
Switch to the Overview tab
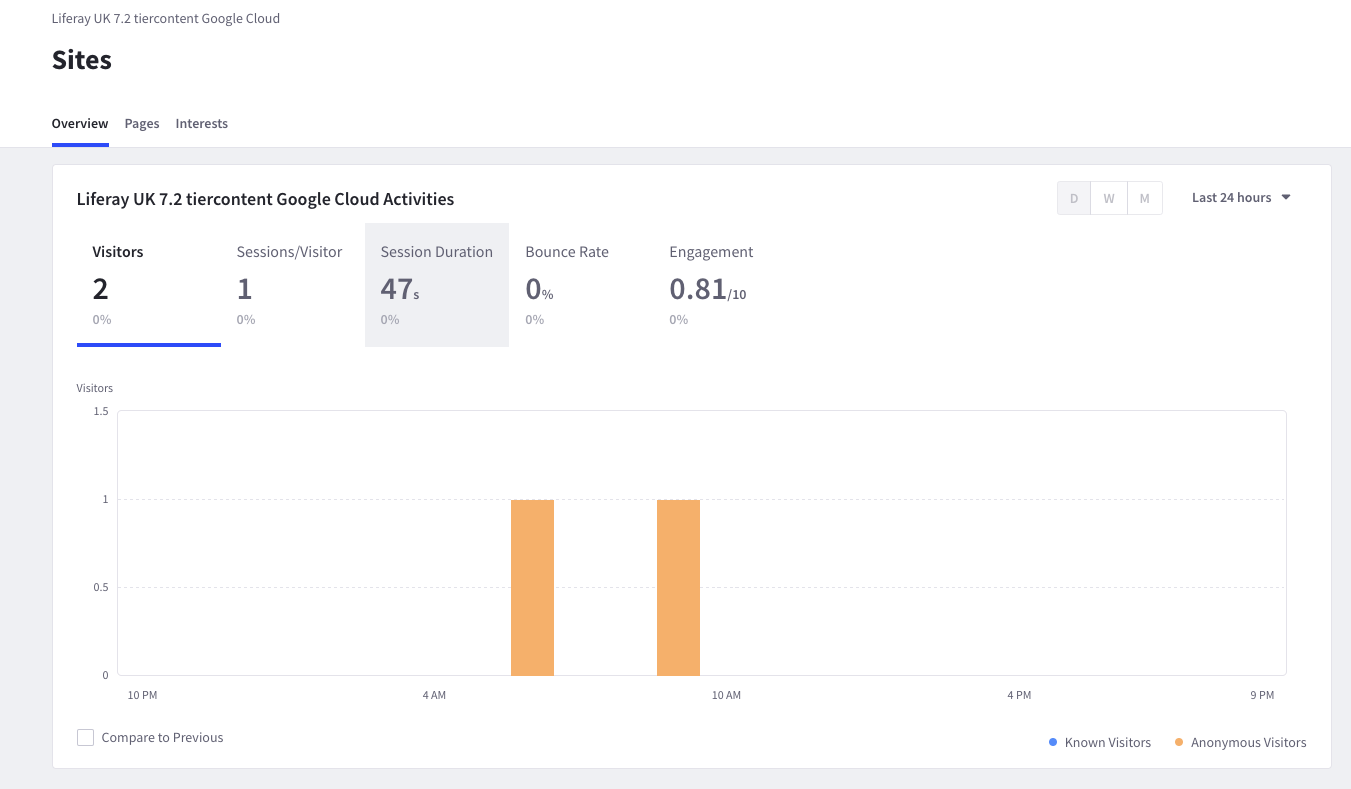click(x=80, y=124)
